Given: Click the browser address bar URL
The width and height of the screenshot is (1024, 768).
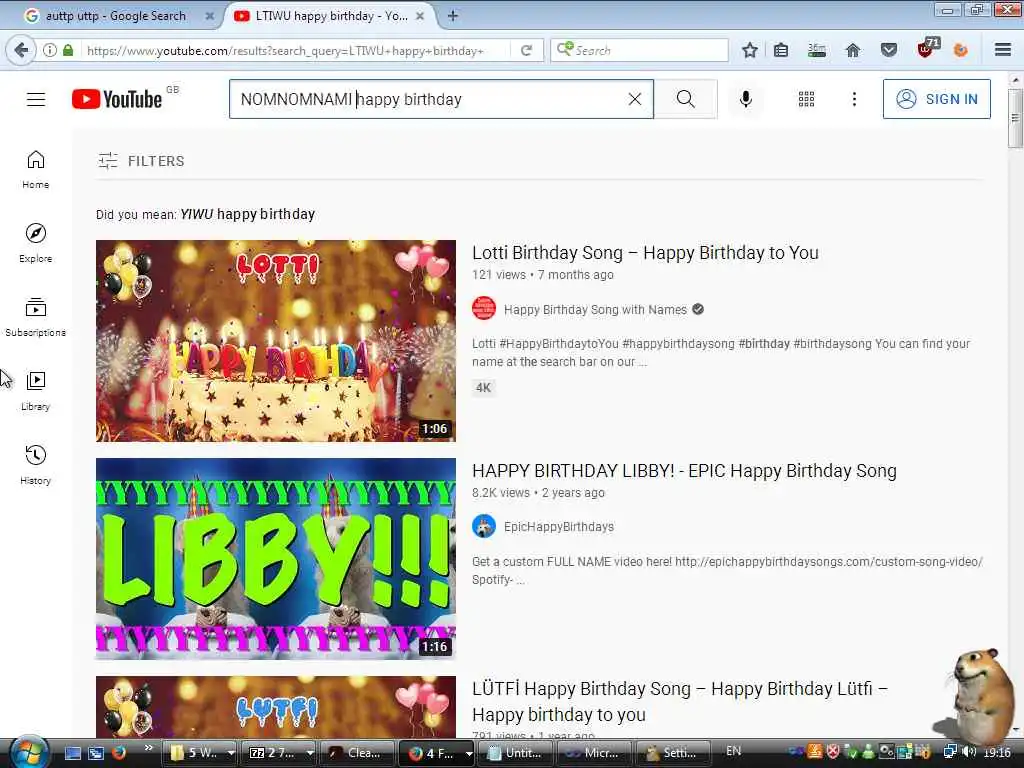Looking at the screenshot, I should click(x=285, y=50).
